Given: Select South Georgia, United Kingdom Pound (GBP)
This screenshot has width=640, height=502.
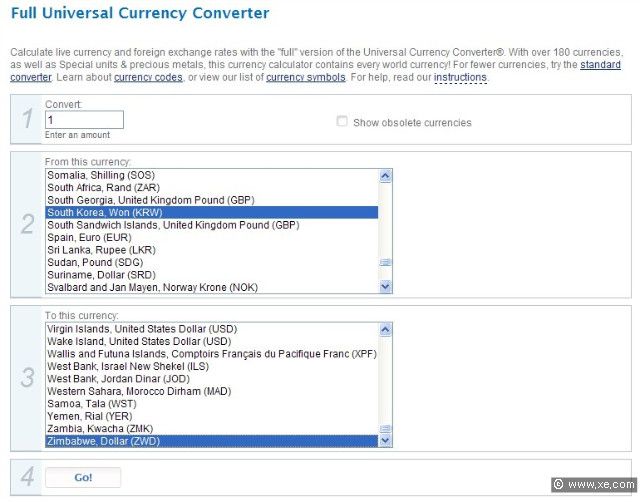Looking at the screenshot, I should click(x=211, y=200).
